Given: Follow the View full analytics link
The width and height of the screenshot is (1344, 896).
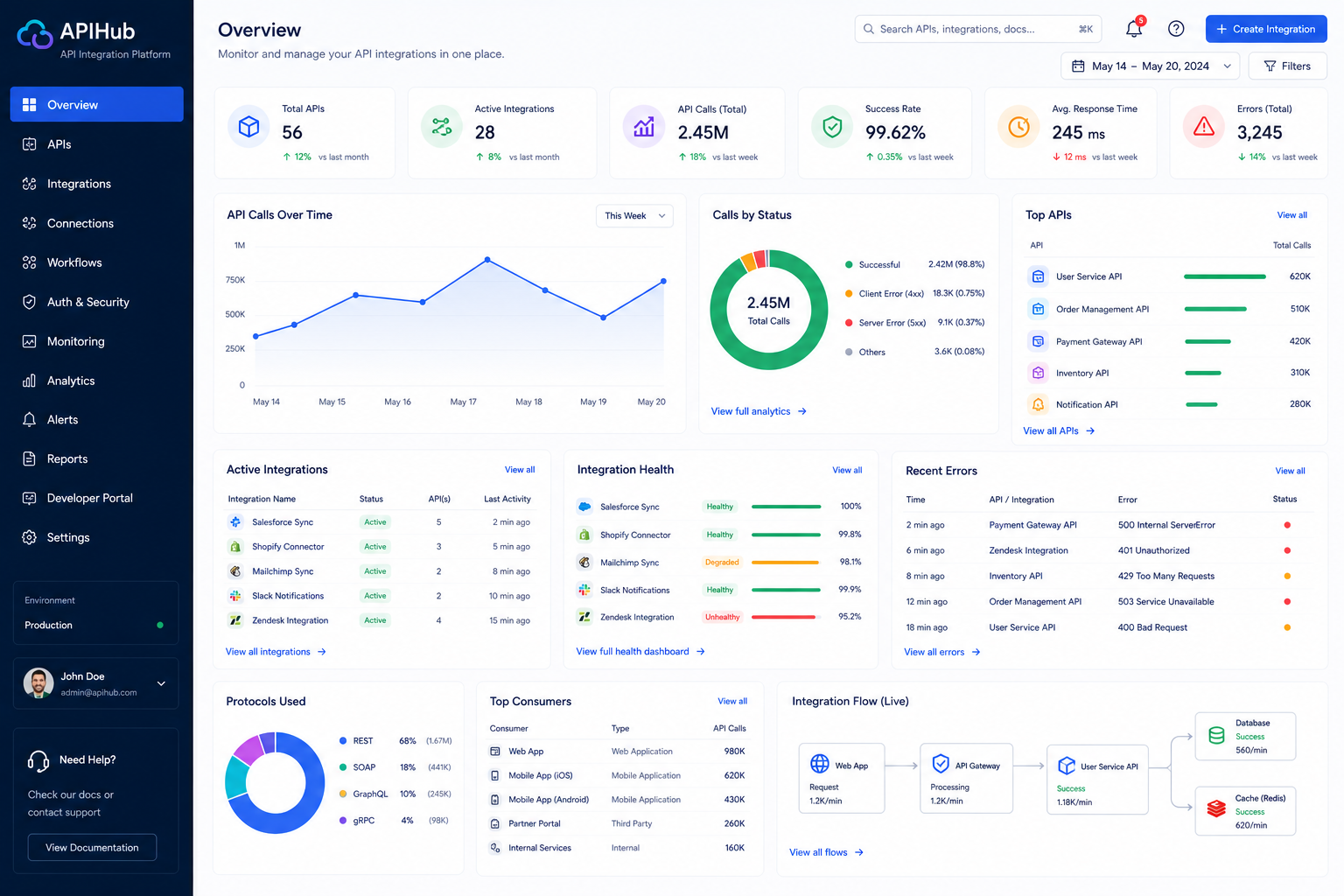Looking at the screenshot, I should (x=759, y=411).
